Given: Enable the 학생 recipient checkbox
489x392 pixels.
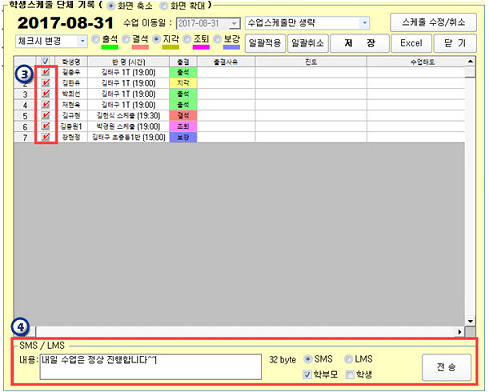Looking at the screenshot, I should (x=350, y=375).
